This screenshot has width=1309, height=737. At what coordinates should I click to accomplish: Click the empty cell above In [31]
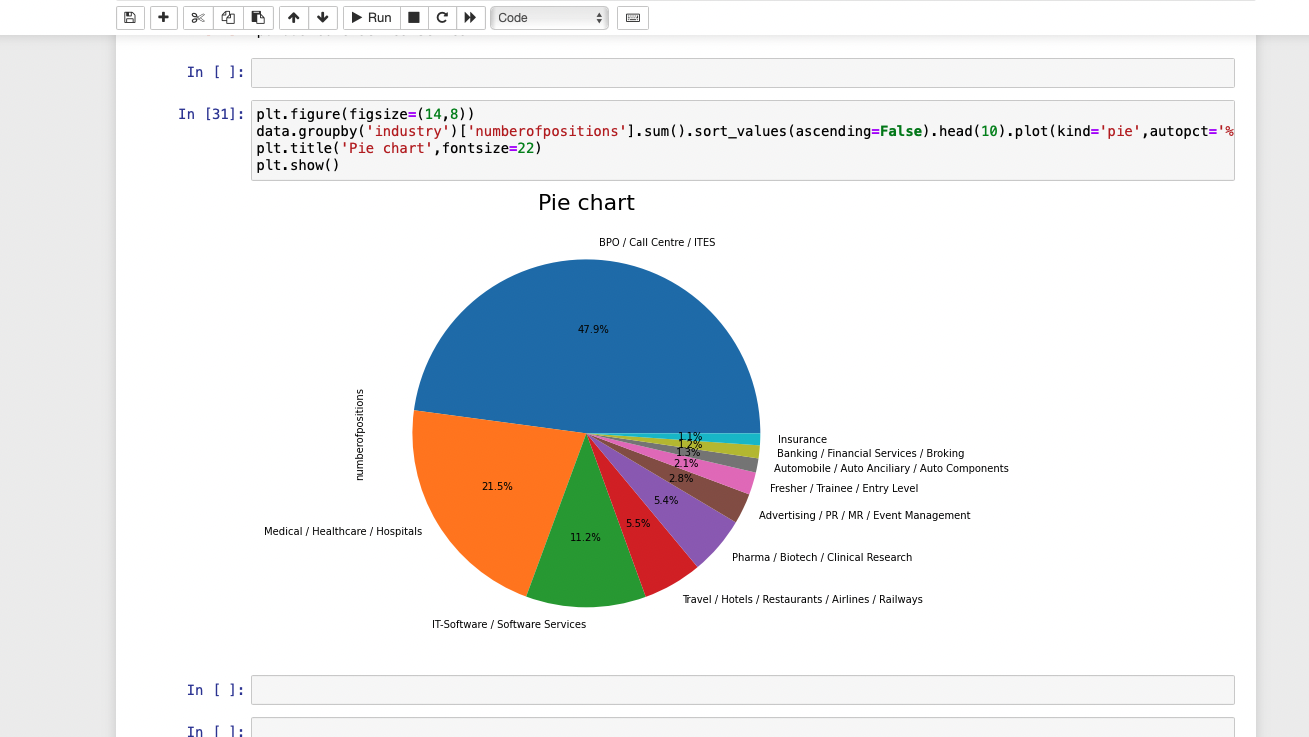(742, 73)
